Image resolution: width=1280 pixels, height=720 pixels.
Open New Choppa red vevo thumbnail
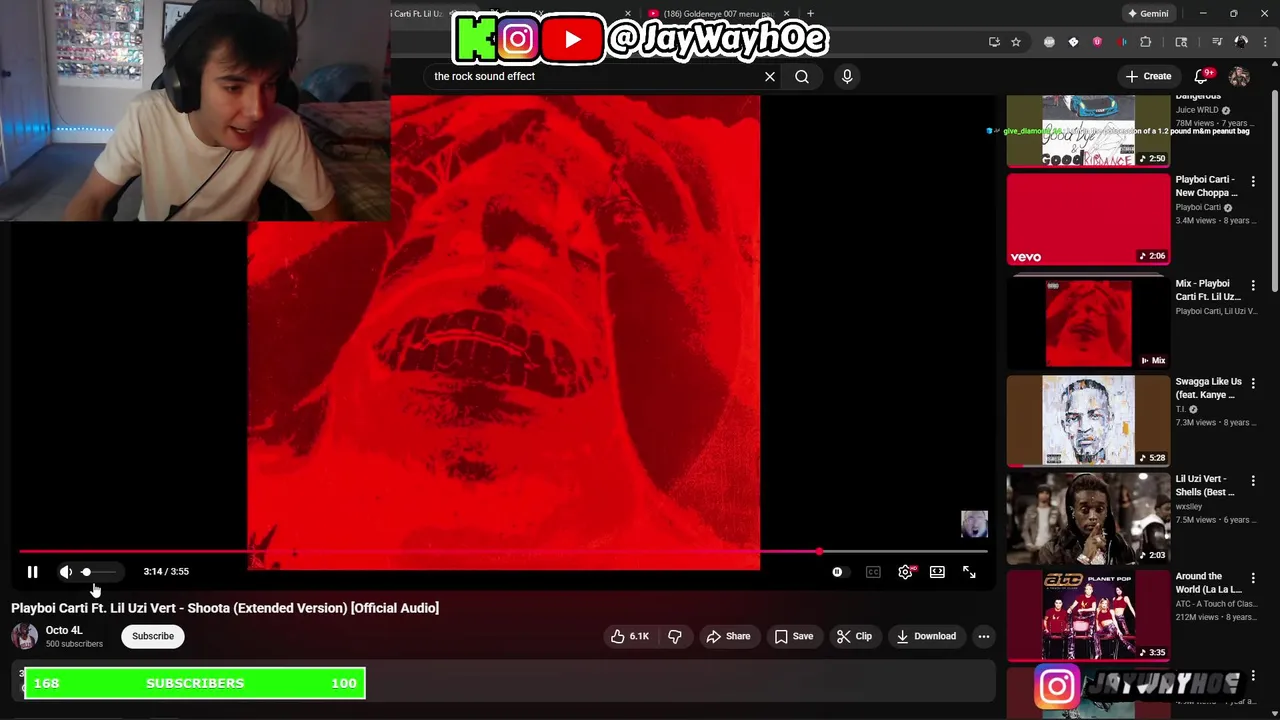[x=1088, y=219]
